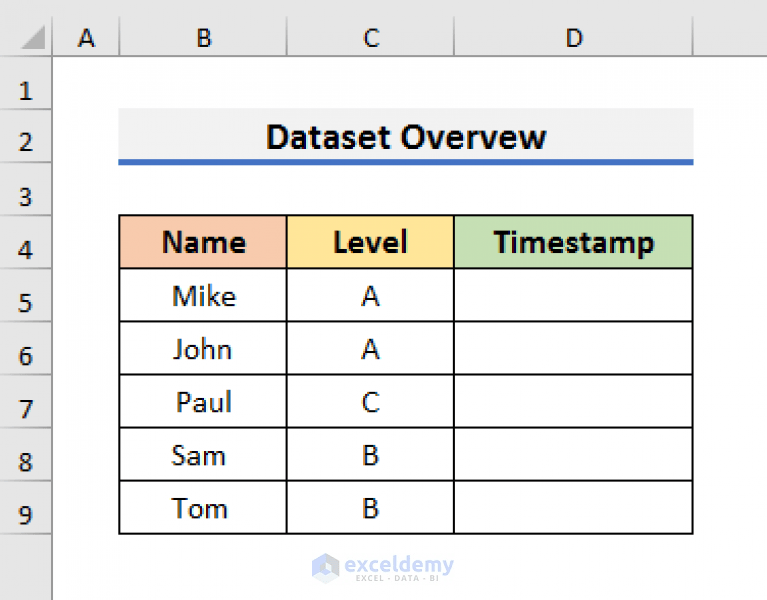
Task: Select the cell containing Sam
Action: point(203,454)
